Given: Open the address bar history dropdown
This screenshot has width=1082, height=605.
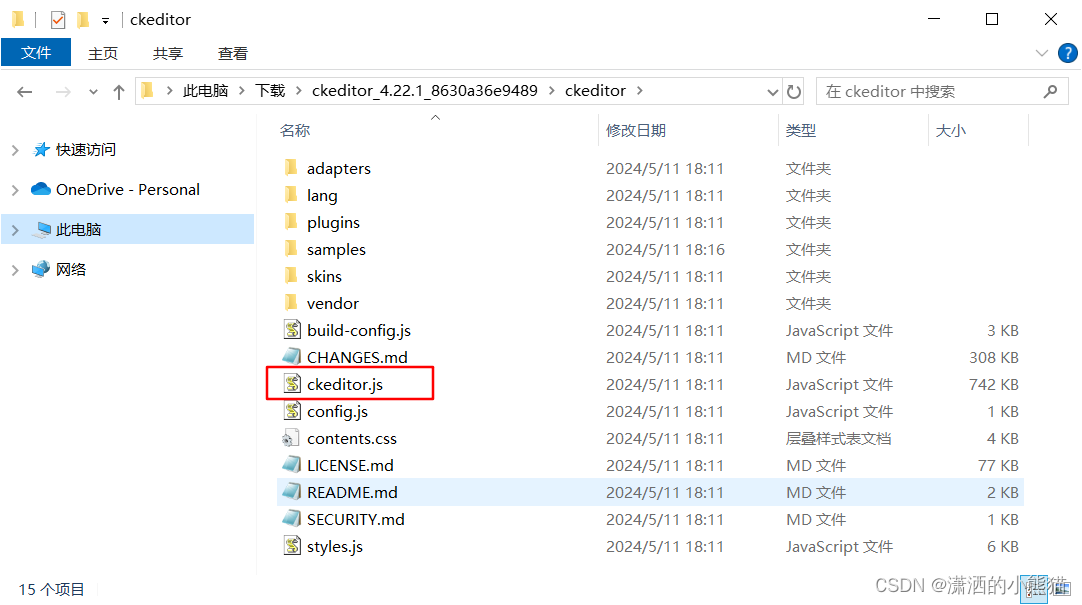Looking at the screenshot, I should 773,92.
